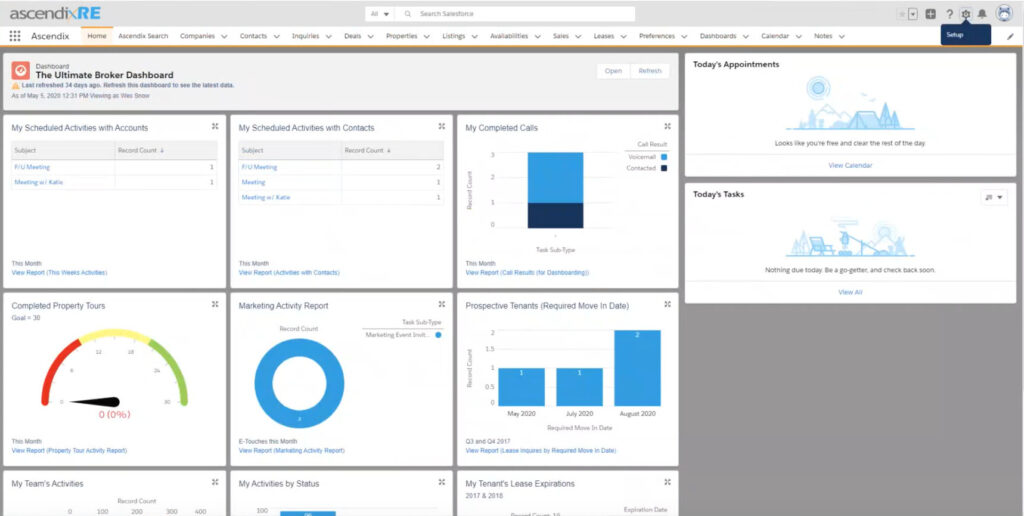1024x516 pixels.
Task: Click the global actions plus icon
Action: pyautogui.click(x=931, y=14)
